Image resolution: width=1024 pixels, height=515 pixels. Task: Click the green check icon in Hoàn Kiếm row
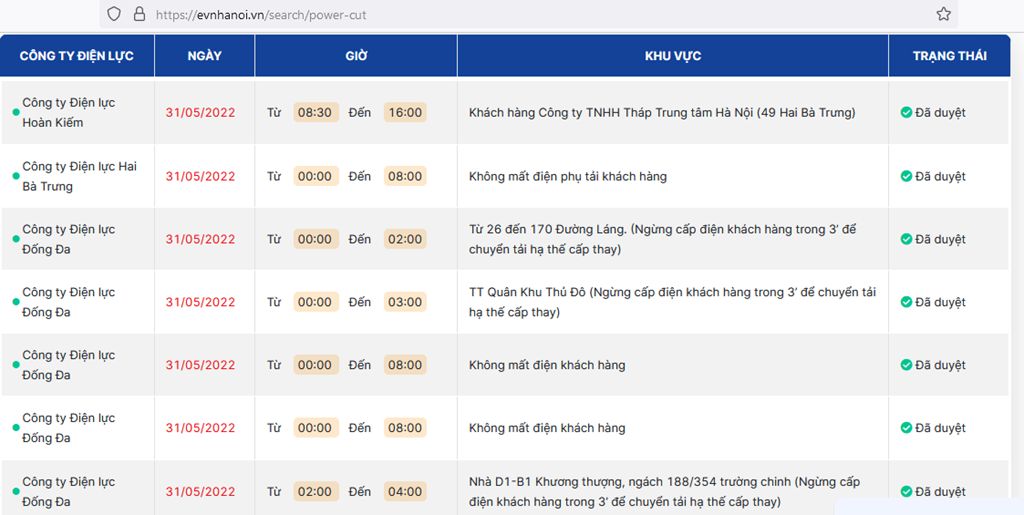click(x=906, y=113)
